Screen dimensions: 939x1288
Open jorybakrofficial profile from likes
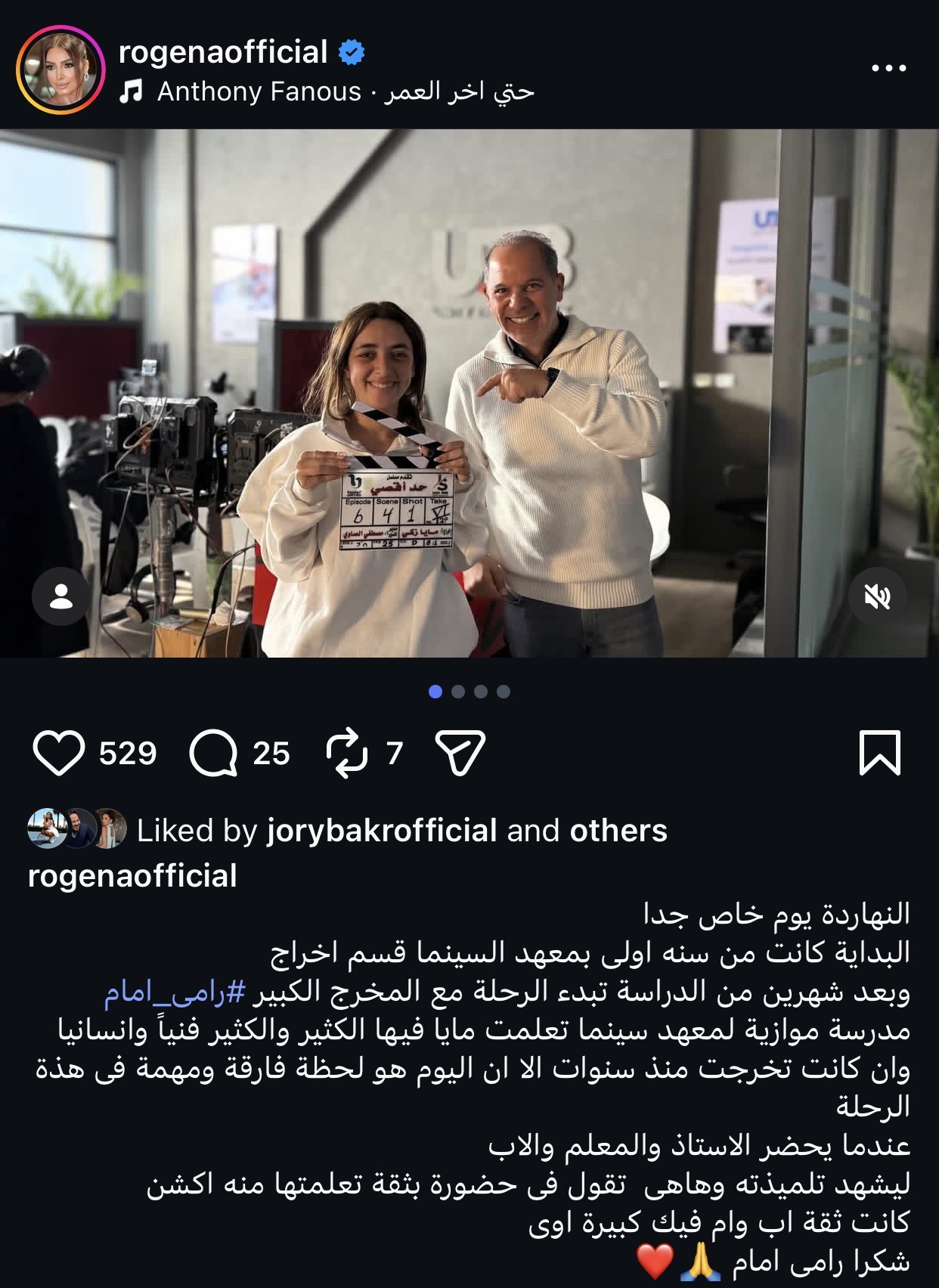click(x=382, y=831)
